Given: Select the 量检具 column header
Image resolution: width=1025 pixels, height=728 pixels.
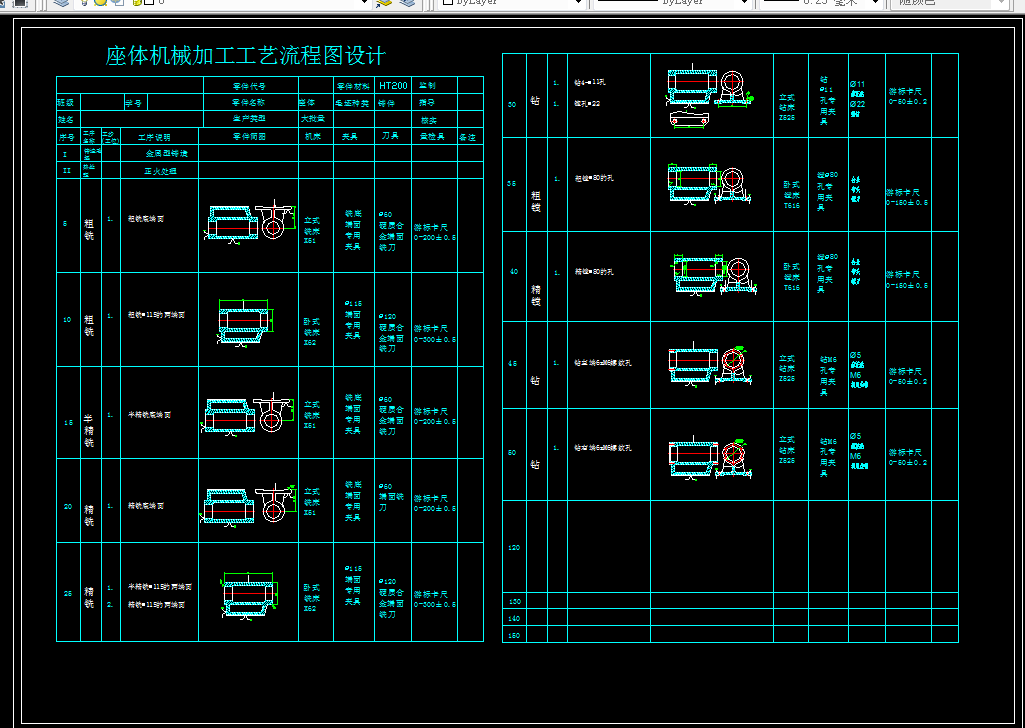Looking at the screenshot, I should tap(432, 137).
